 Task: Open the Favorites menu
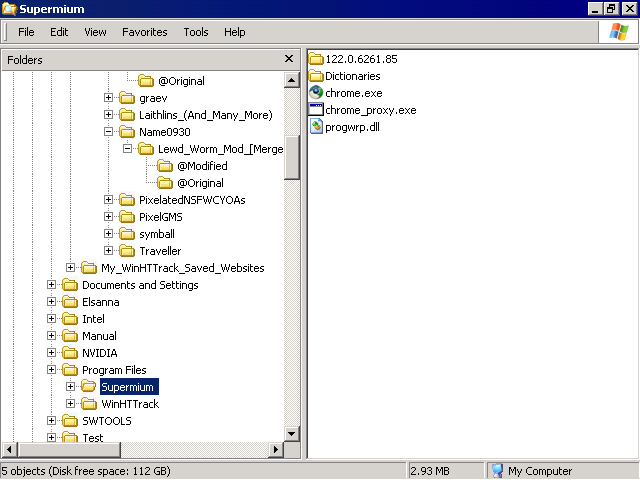[x=144, y=32]
